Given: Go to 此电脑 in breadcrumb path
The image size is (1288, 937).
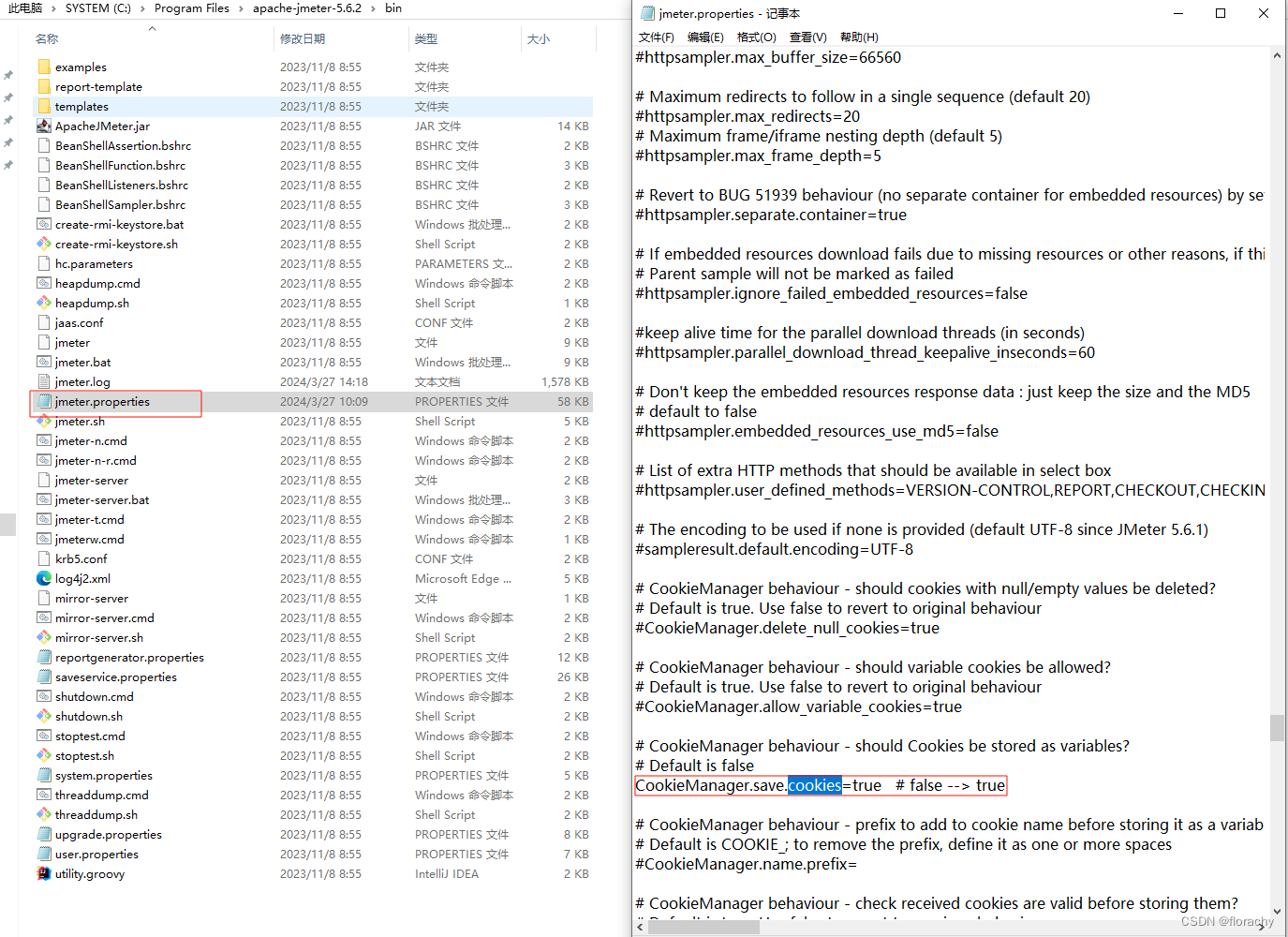Looking at the screenshot, I should (25, 8).
